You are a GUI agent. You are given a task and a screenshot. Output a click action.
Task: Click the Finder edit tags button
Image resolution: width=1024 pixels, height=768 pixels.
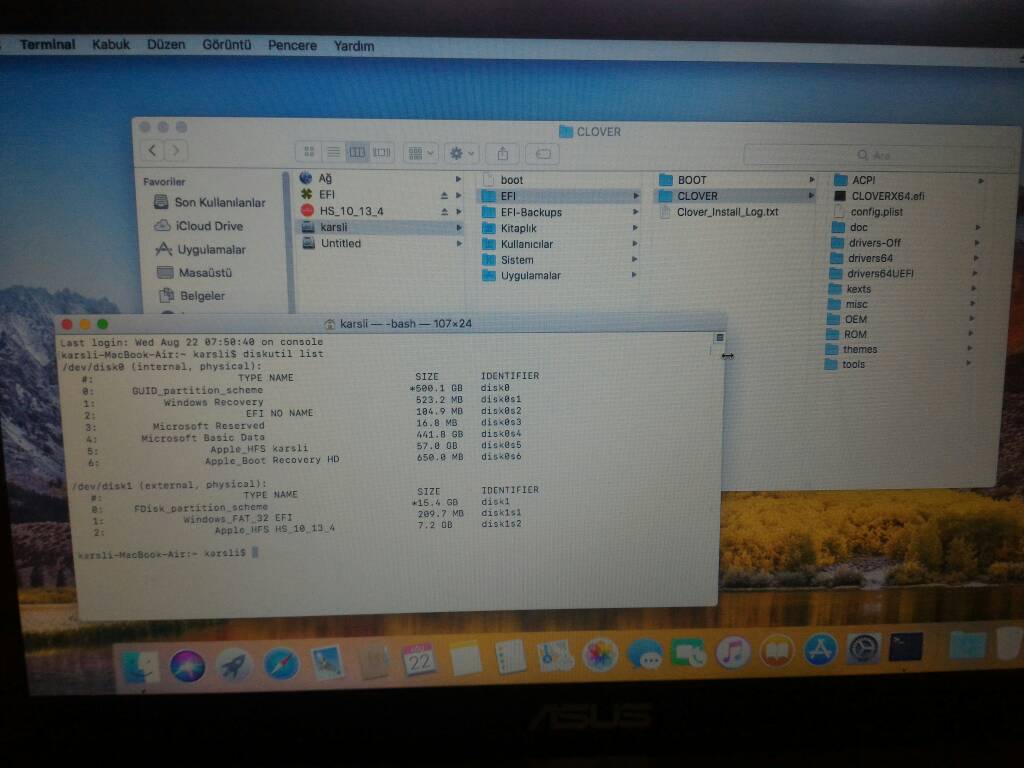click(543, 153)
